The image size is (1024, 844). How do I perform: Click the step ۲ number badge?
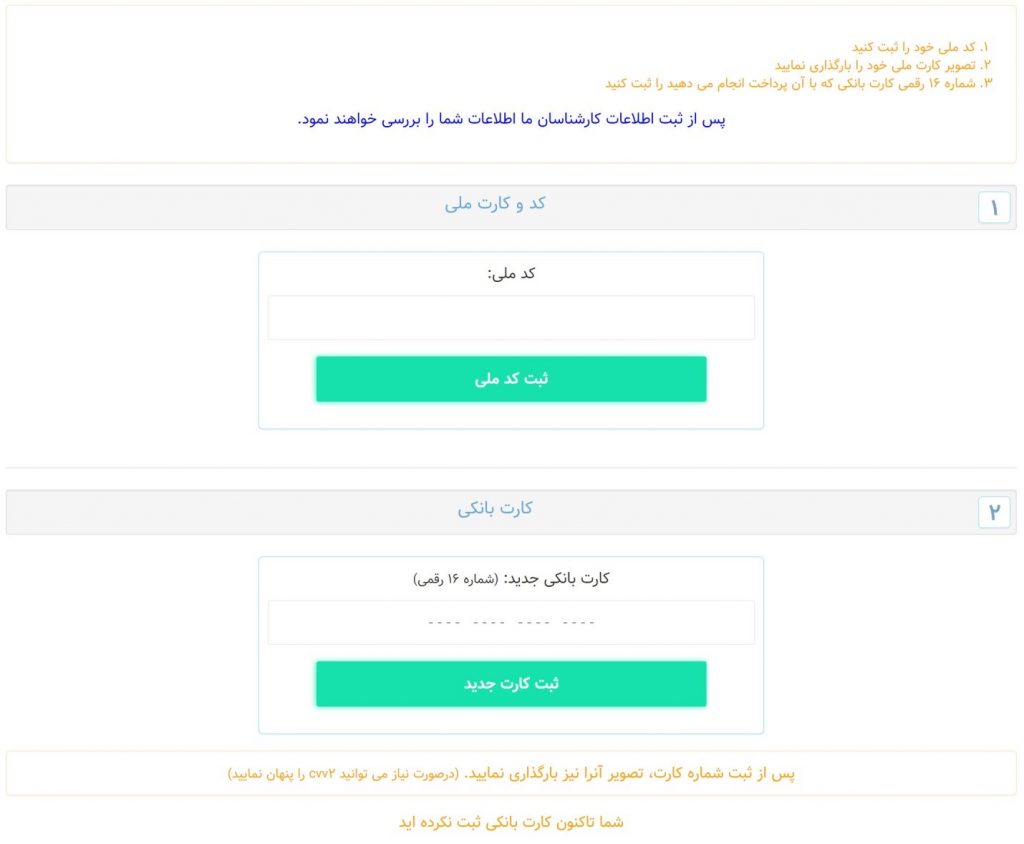(994, 512)
